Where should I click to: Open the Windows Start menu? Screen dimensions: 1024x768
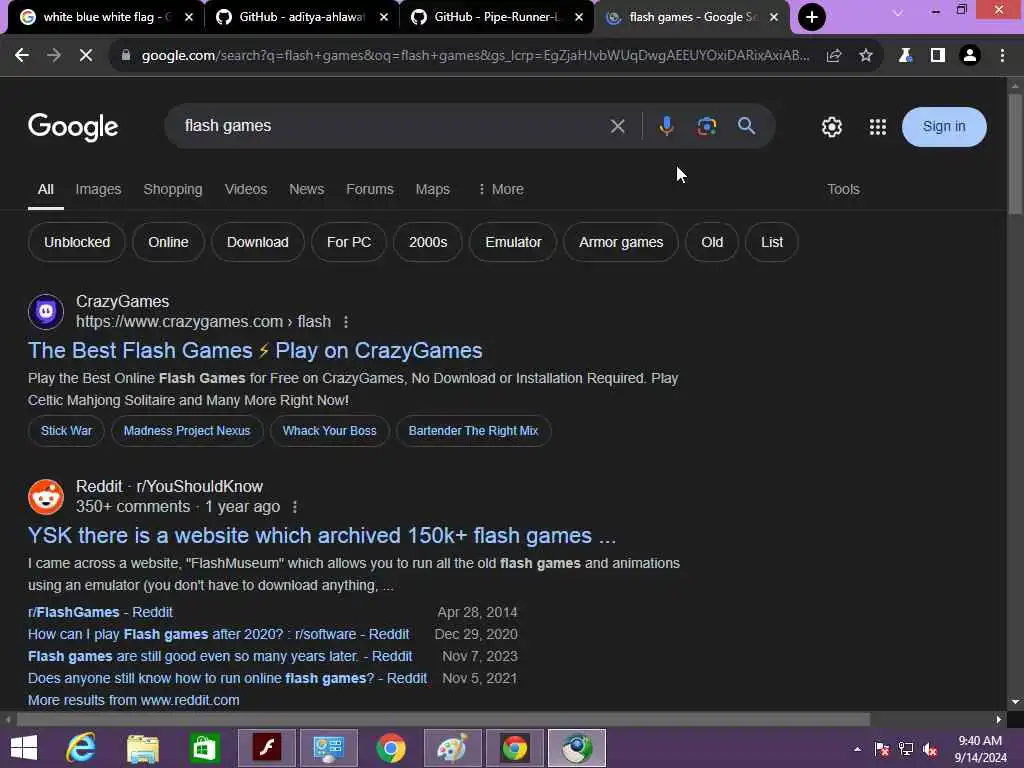24,748
